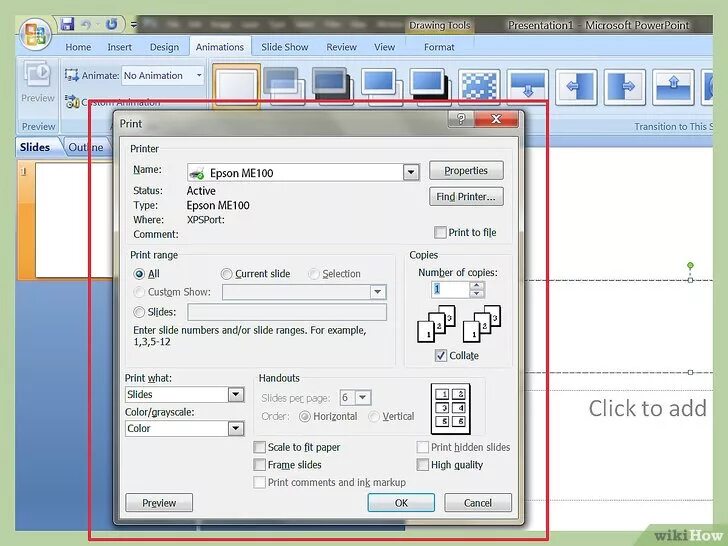Choose the Fade Smoothly transition
Screen dimensions: 728x546
(x=284, y=86)
